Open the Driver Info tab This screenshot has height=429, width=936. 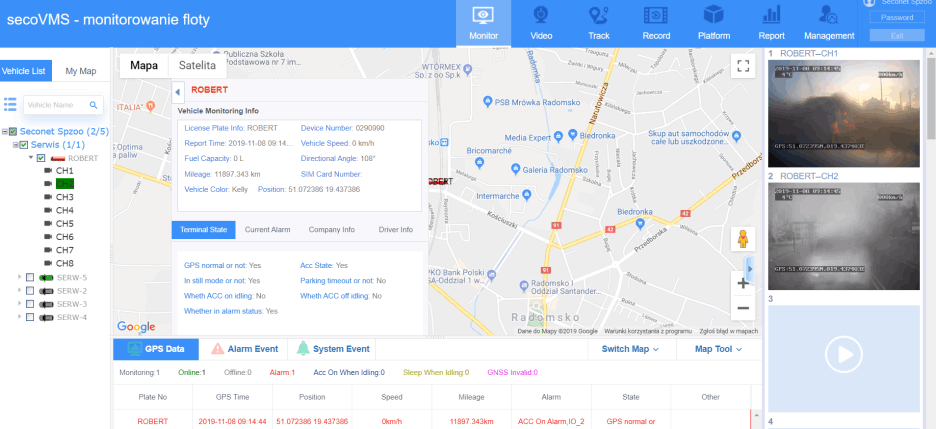tap(395, 230)
